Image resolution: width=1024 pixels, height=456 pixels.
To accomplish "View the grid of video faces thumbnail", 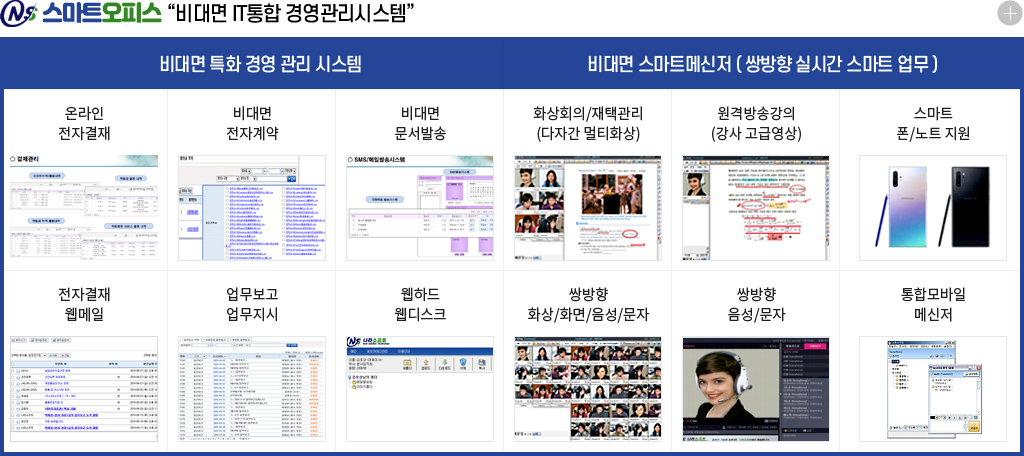I will click(x=588, y=389).
